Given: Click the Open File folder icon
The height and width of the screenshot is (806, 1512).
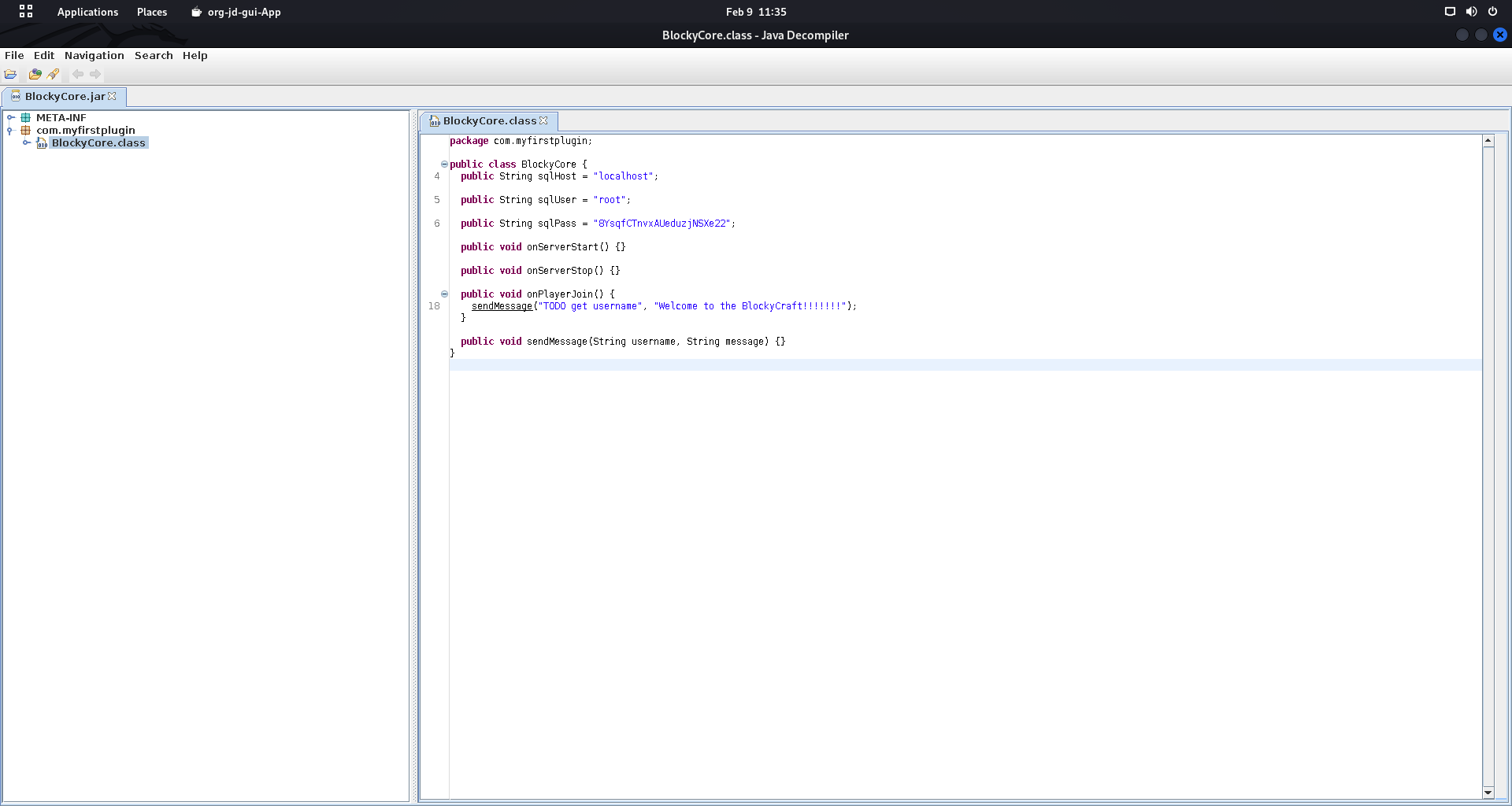Looking at the screenshot, I should pyautogui.click(x=10, y=75).
